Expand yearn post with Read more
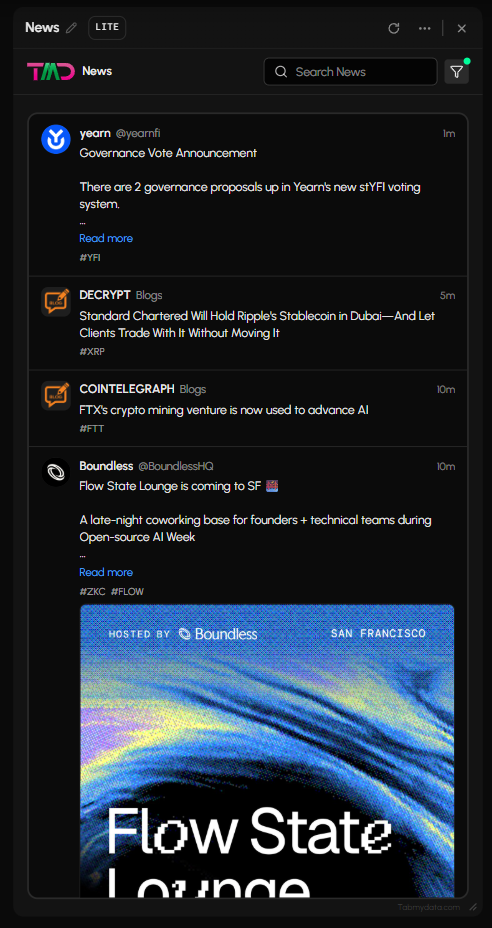The height and width of the screenshot is (928, 492). (106, 238)
